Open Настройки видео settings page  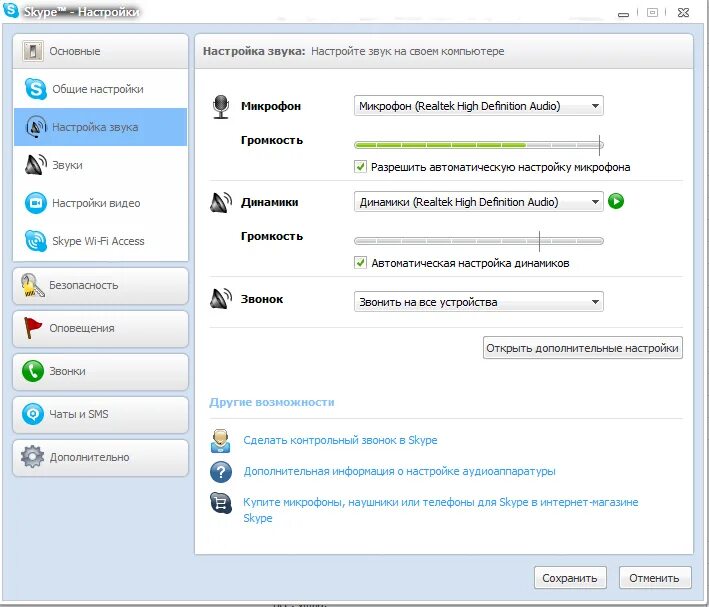pos(100,203)
